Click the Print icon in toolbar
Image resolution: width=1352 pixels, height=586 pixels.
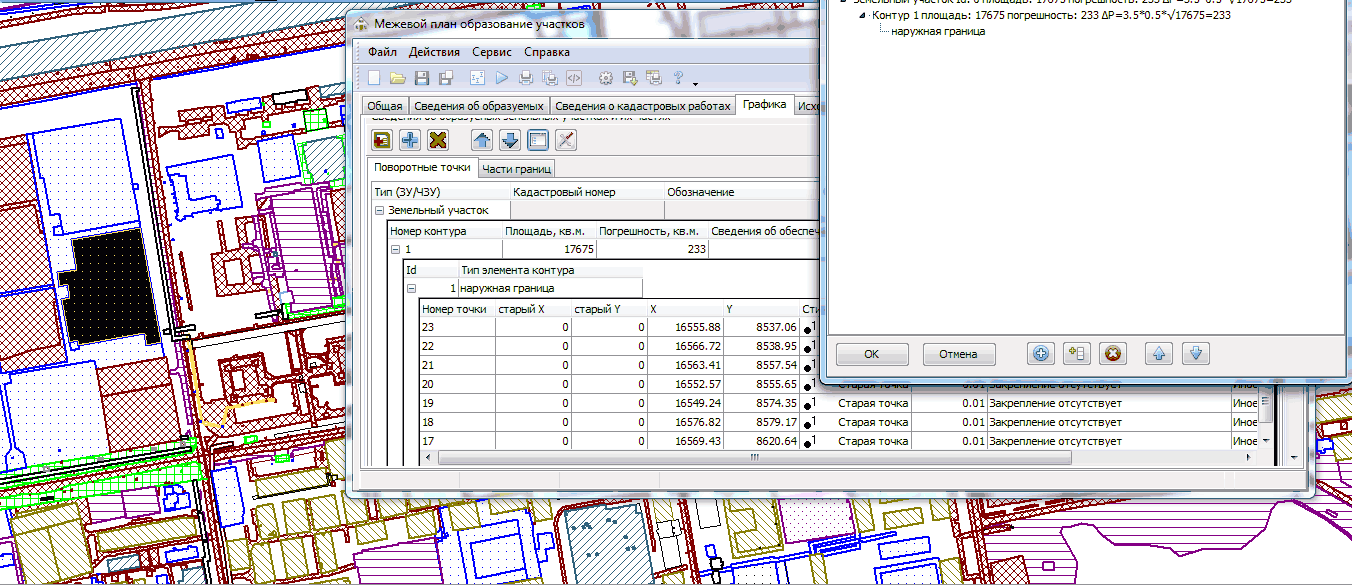click(526, 78)
